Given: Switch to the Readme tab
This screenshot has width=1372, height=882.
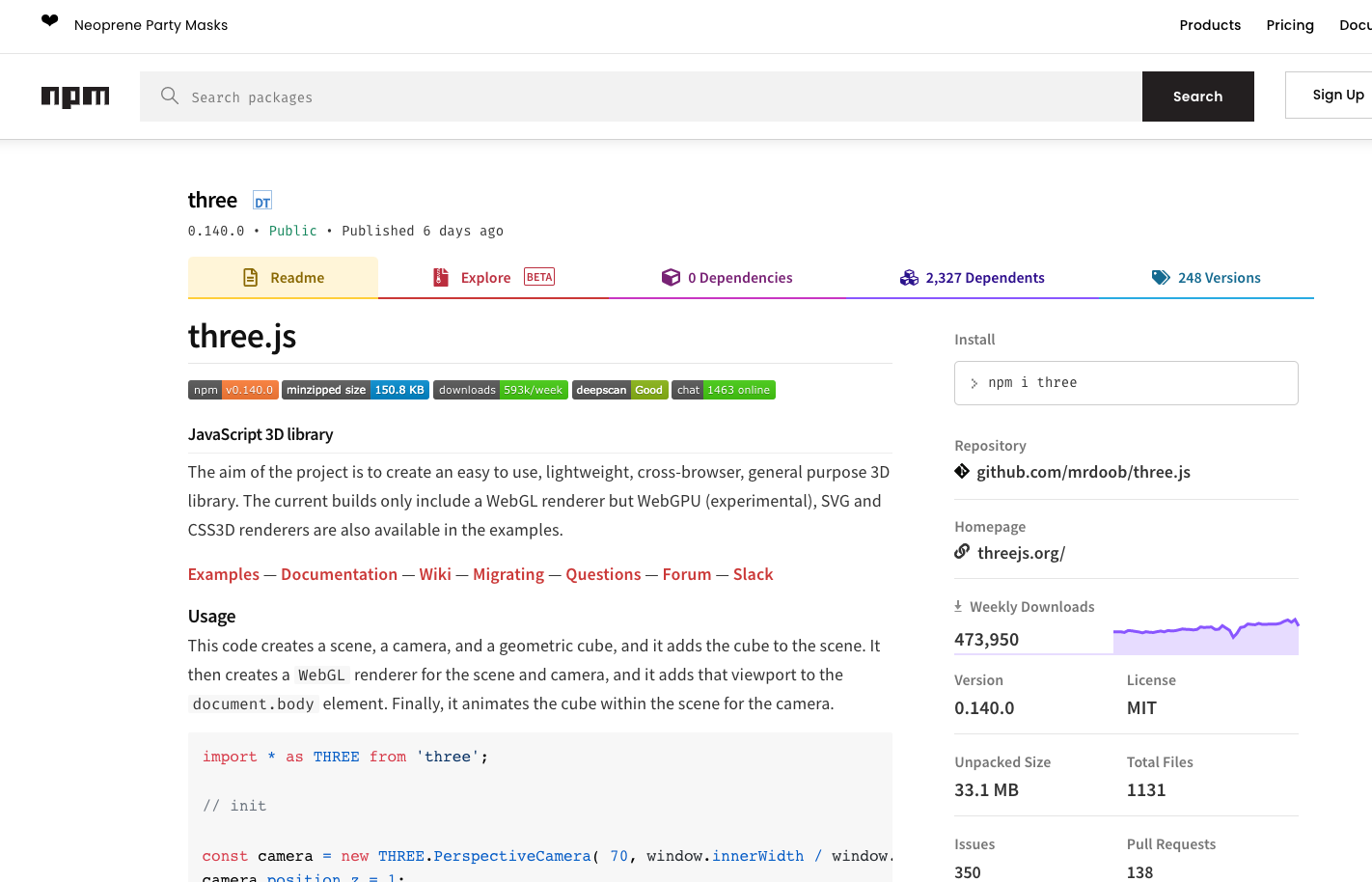Looking at the screenshot, I should click(x=283, y=278).
